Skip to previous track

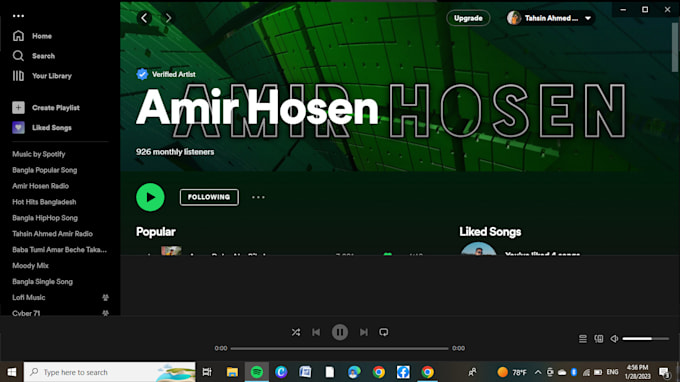coord(316,332)
